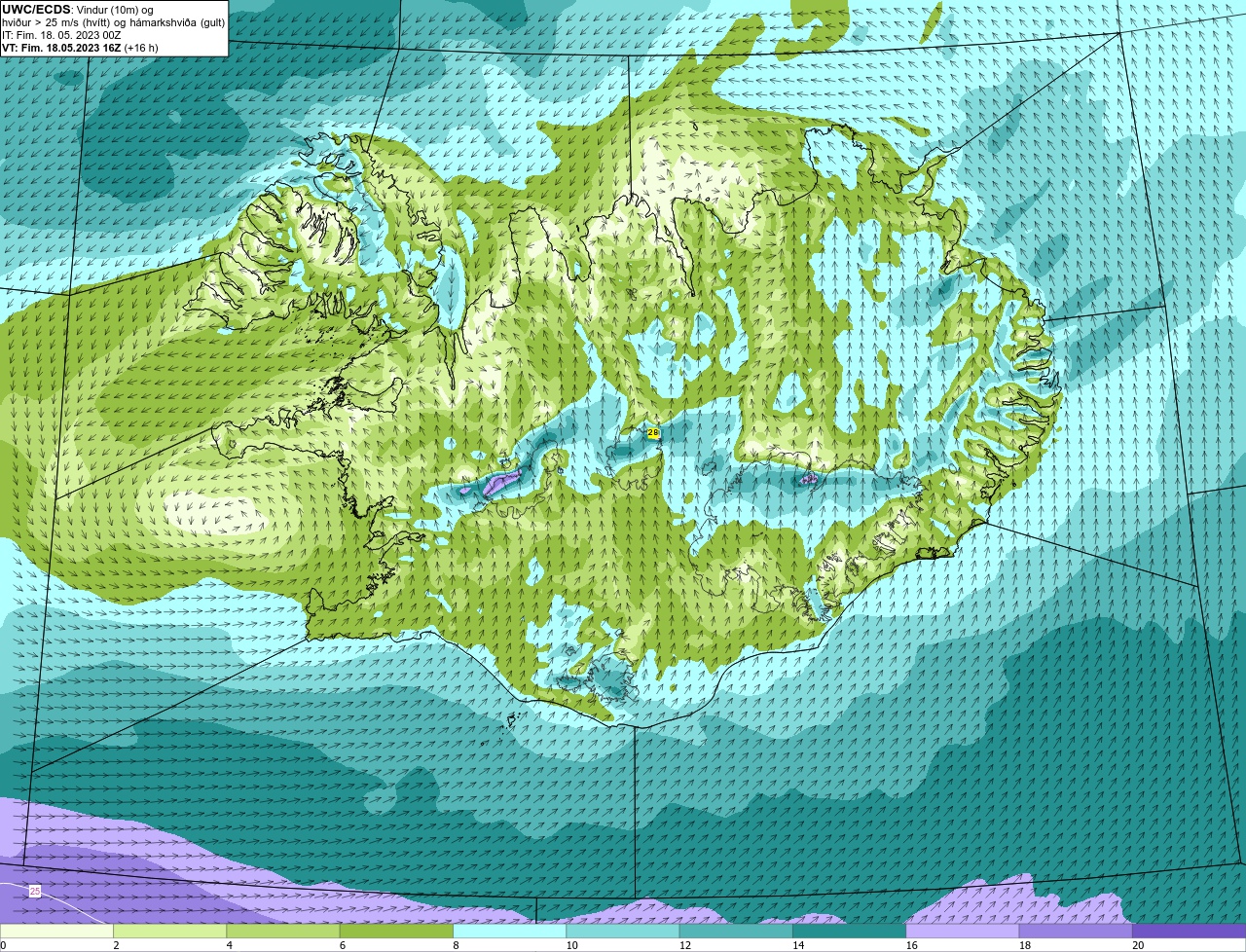Click the yellow 28 maximum gust marker
Screen dimensions: 1246x952
coord(653,432)
